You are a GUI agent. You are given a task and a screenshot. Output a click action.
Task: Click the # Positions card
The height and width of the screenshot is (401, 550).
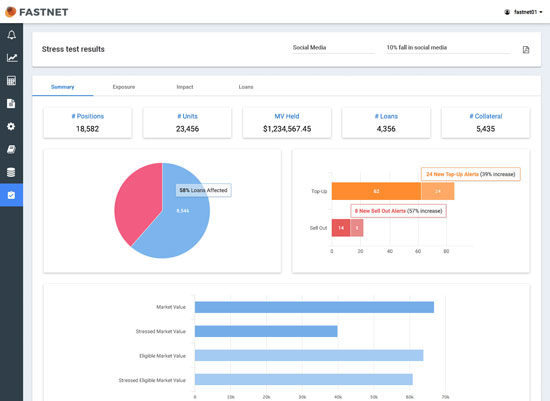point(88,123)
